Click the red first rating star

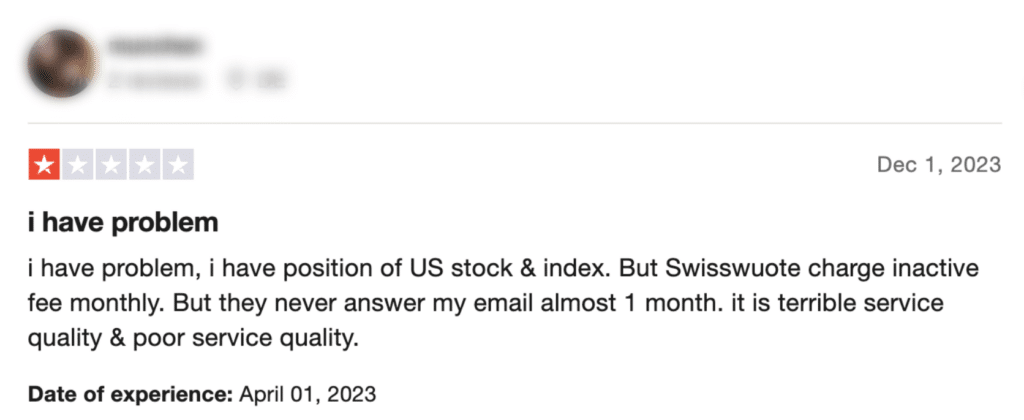[44, 165]
